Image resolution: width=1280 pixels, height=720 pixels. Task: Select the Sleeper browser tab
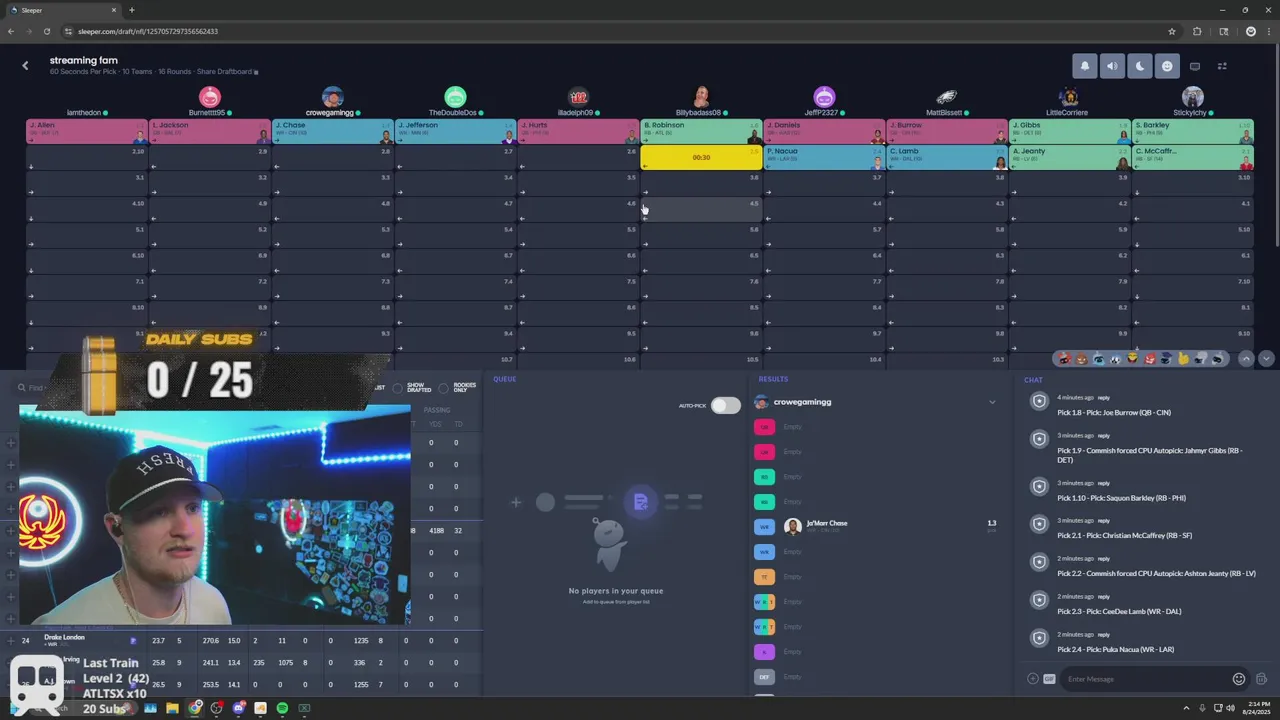(x=63, y=10)
